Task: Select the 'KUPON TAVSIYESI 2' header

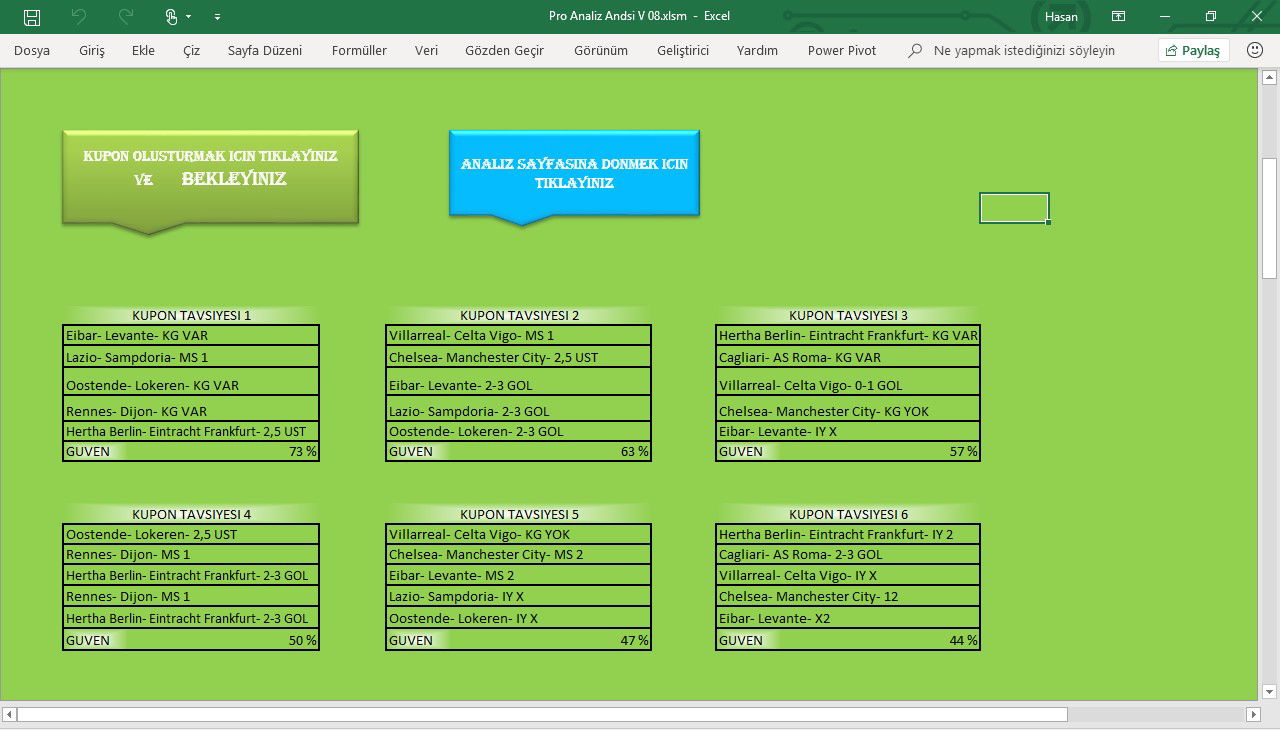Action: [519, 315]
